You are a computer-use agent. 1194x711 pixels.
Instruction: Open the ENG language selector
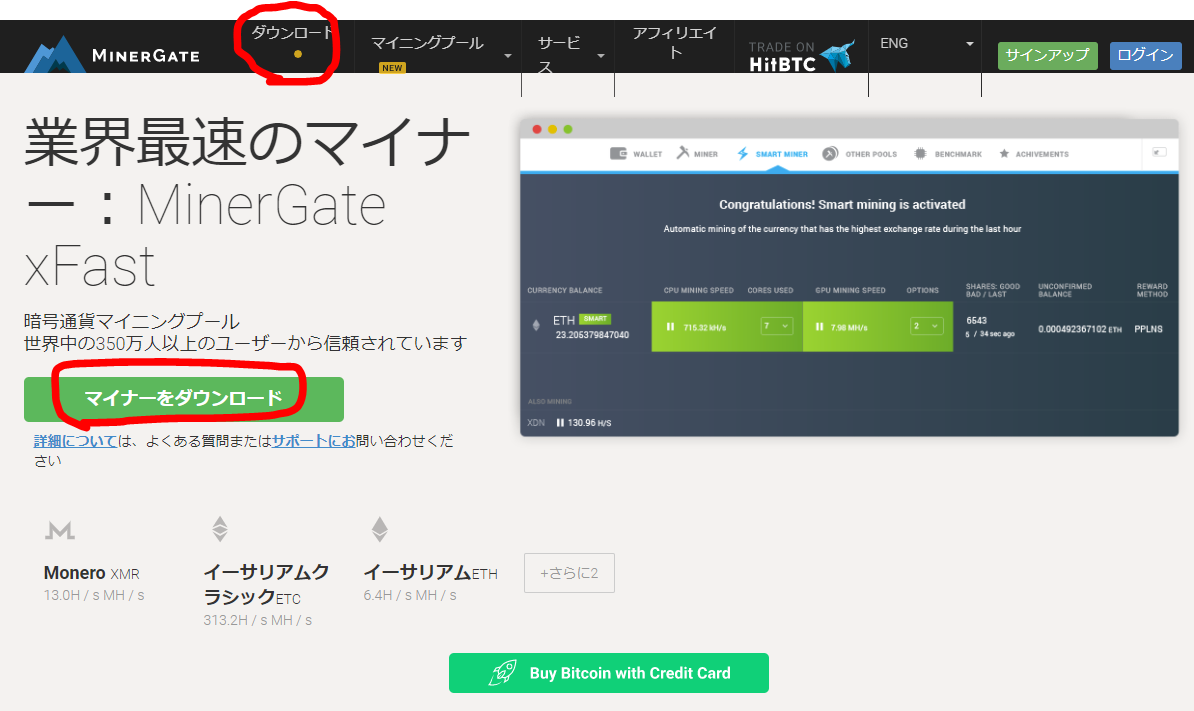point(925,43)
